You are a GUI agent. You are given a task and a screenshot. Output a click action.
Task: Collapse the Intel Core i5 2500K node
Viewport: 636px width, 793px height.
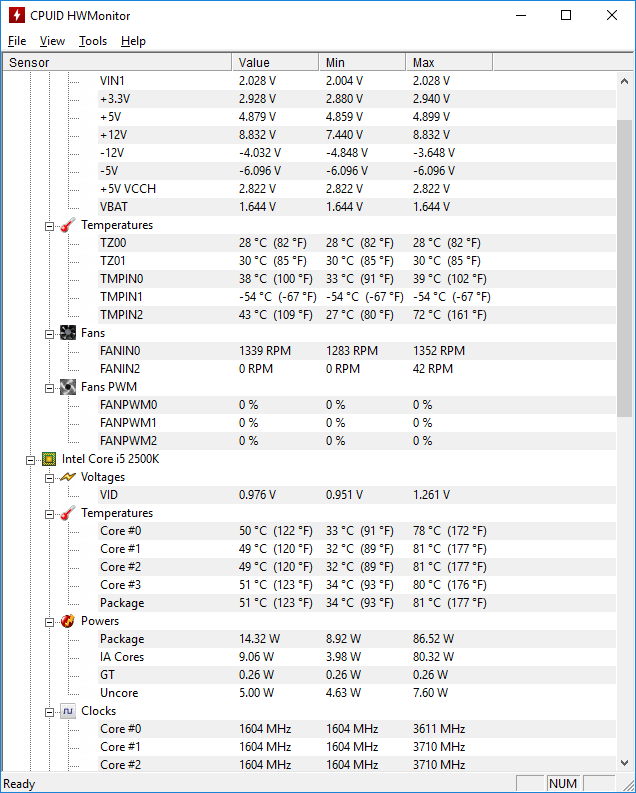[x=30, y=460]
